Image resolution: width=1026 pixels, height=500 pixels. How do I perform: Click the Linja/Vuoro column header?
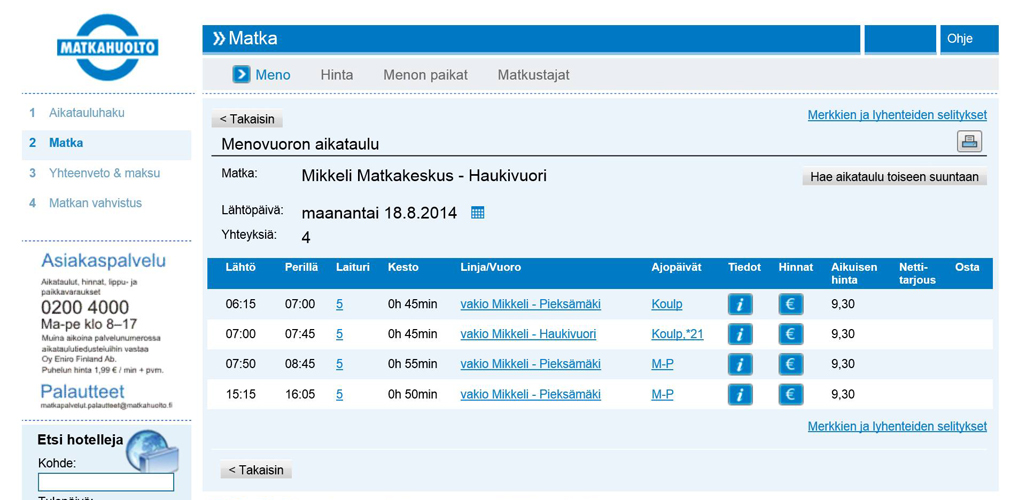click(491, 267)
